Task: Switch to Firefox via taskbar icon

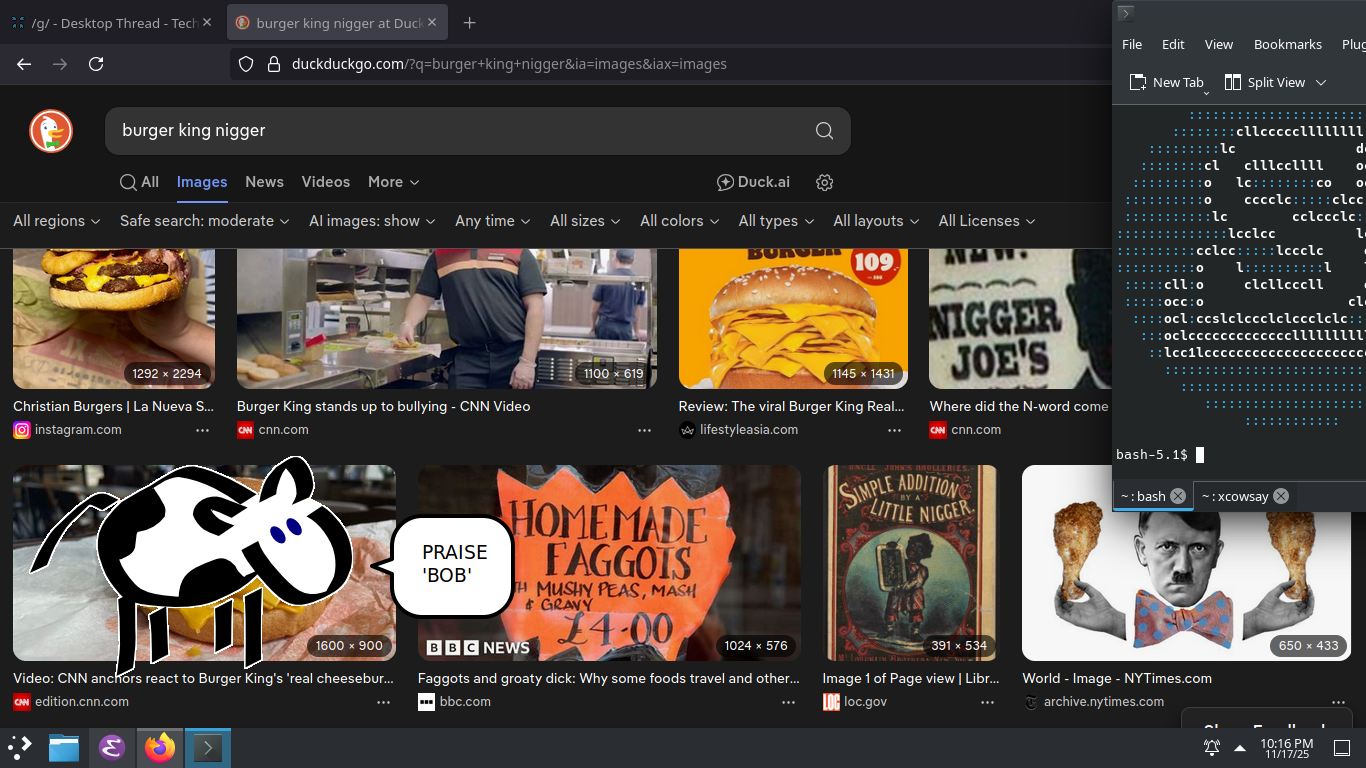Action: [x=160, y=748]
